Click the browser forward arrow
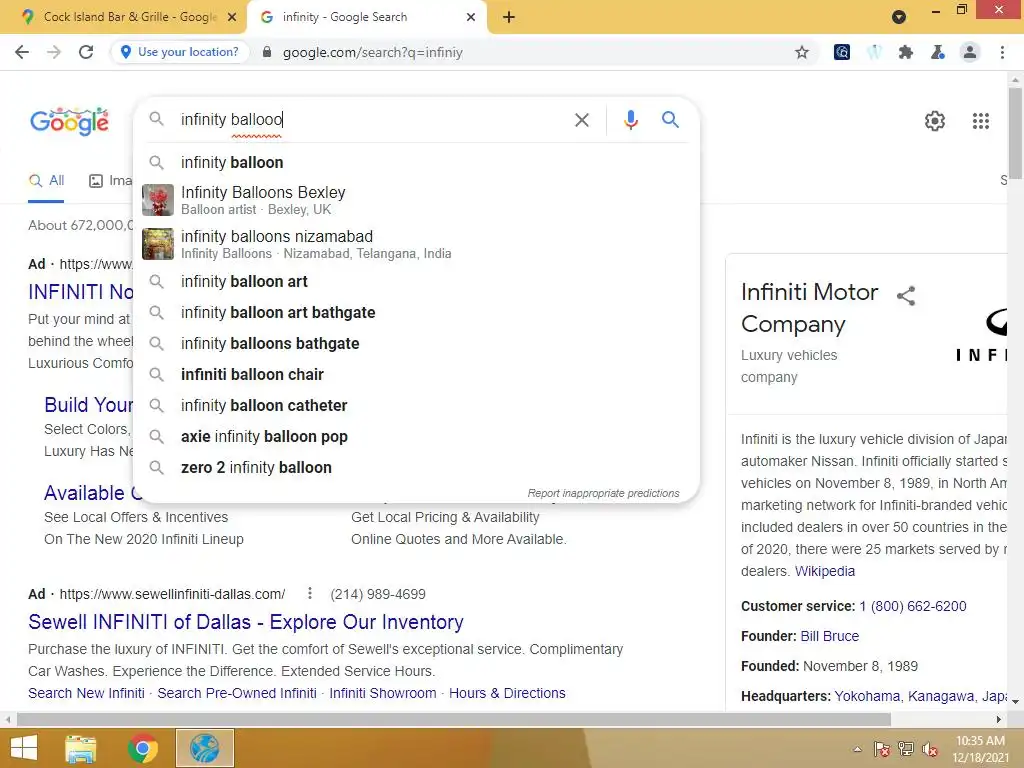The image size is (1024, 768). 54,52
